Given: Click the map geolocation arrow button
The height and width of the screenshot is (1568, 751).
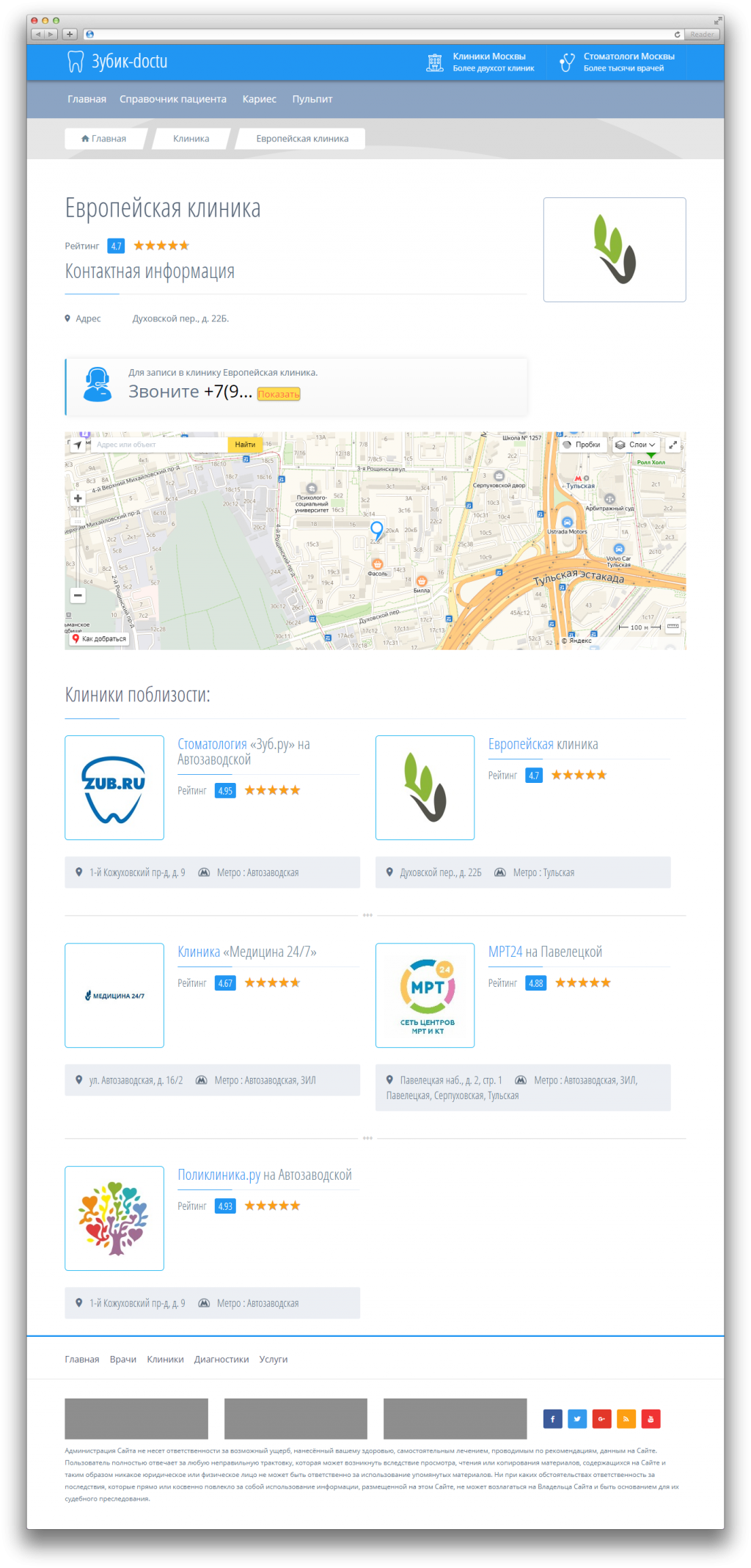Looking at the screenshot, I should tap(78, 445).
